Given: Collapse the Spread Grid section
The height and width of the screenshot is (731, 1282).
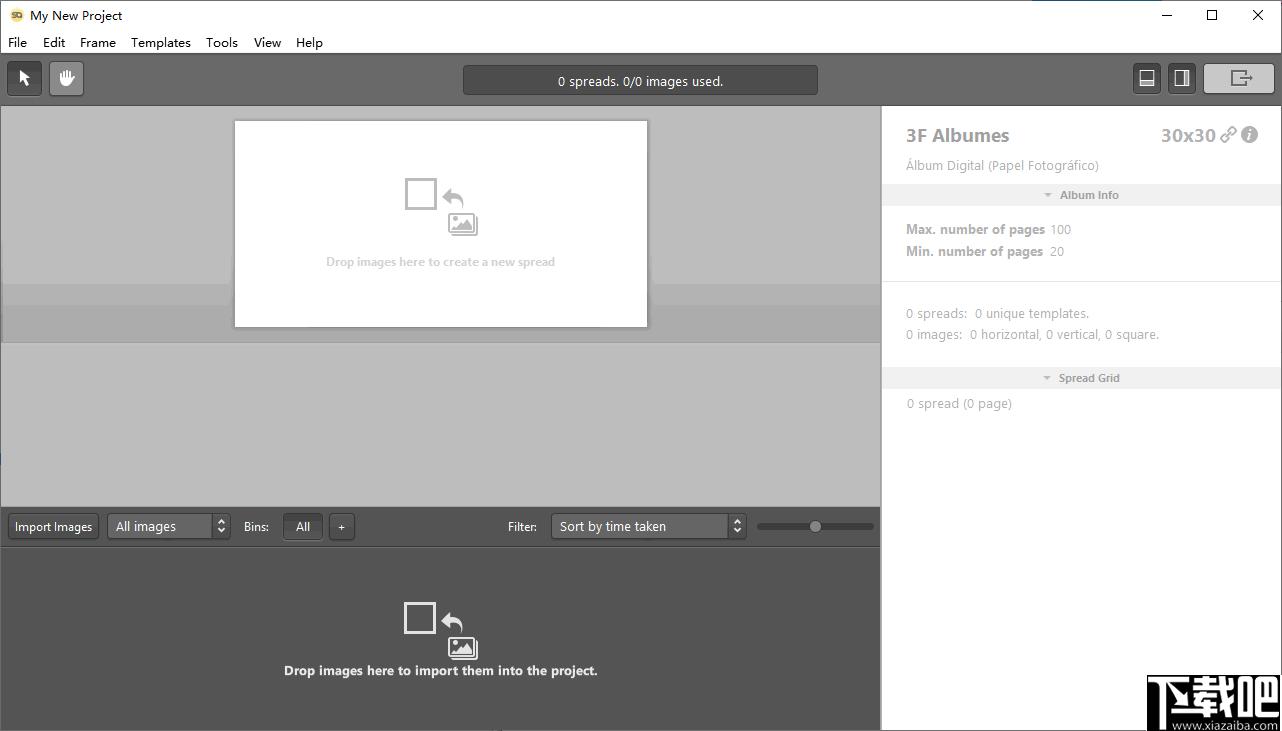Looking at the screenshot, I should tap(1081, 378).
